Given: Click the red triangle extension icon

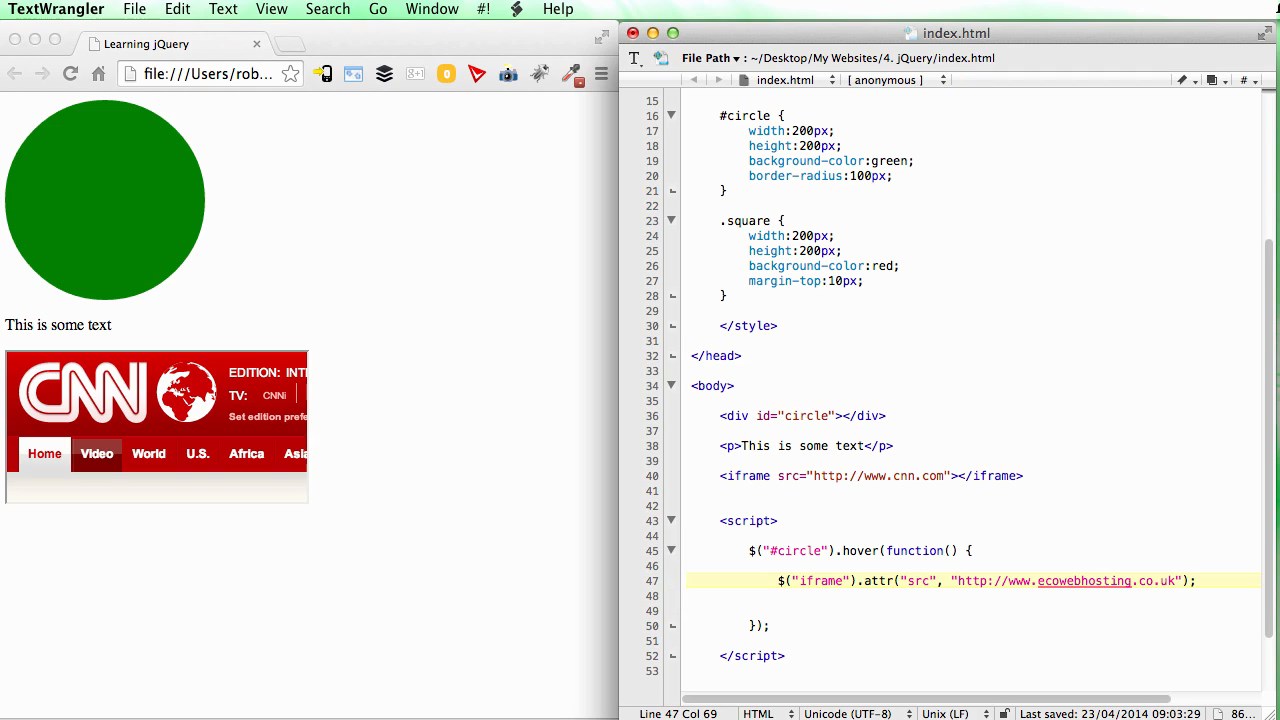Looking at the screenshot, I should (477, 73).
